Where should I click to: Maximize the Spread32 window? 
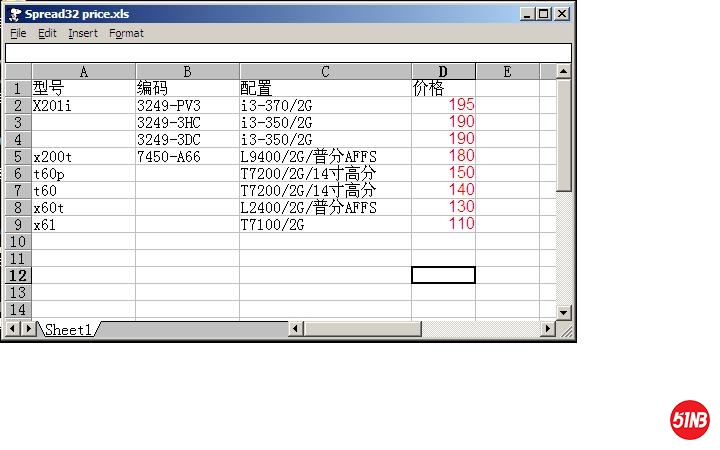543,14
